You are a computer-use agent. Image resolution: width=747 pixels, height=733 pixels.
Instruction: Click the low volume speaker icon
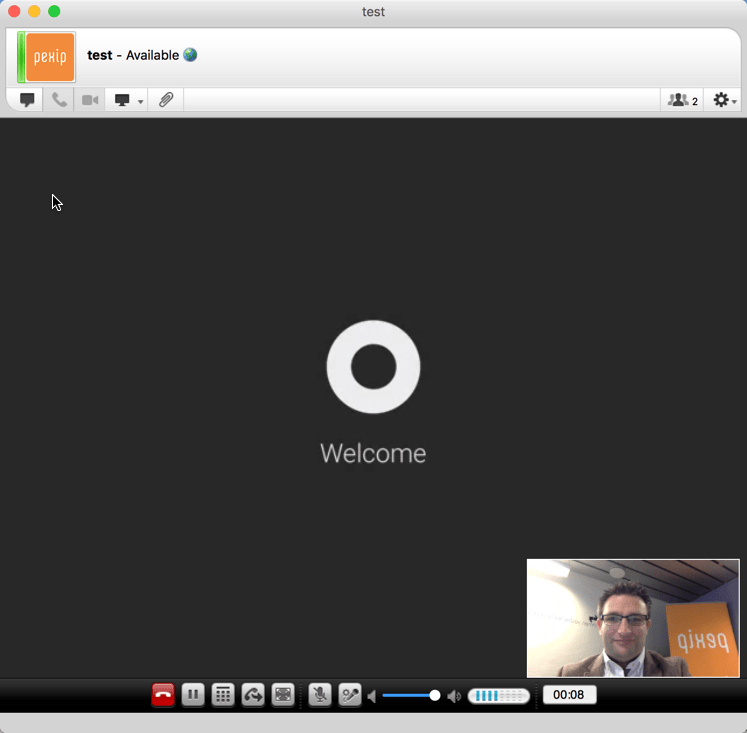372,696
